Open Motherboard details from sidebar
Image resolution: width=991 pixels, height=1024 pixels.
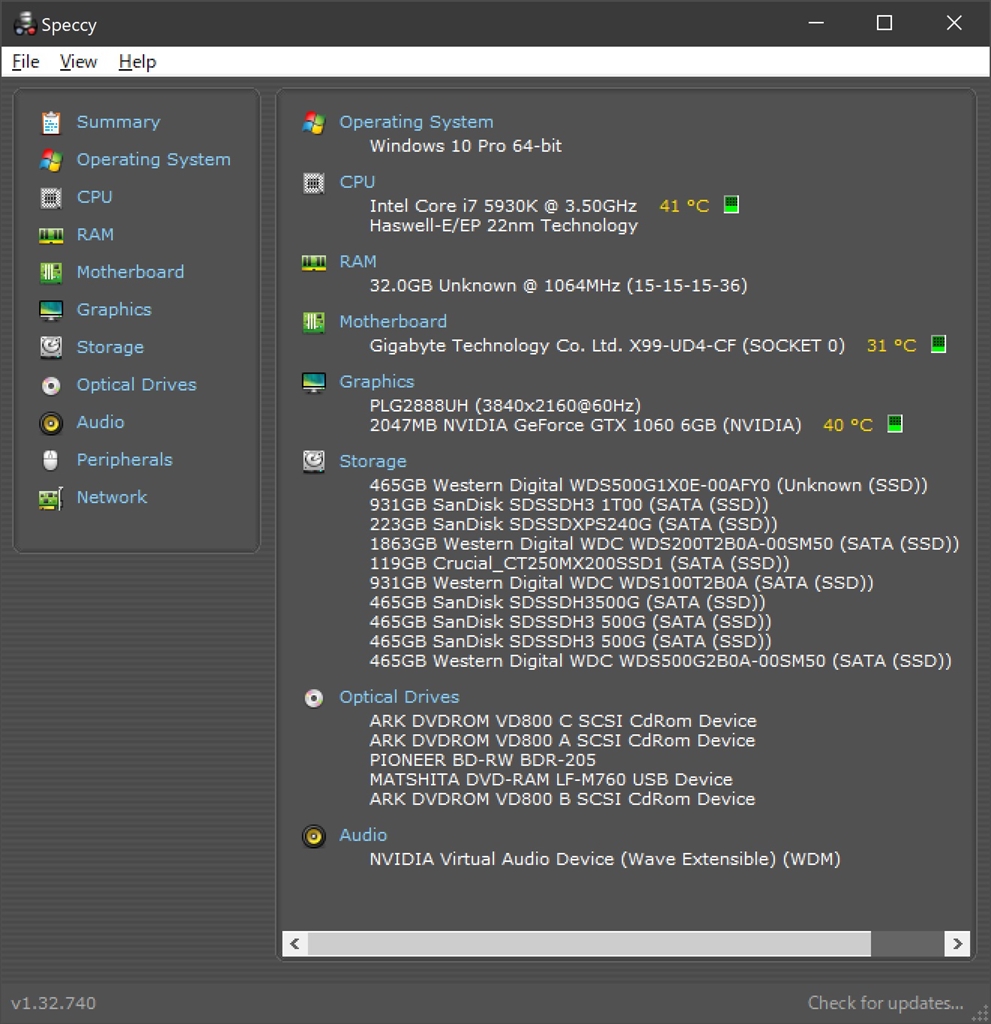130,272
